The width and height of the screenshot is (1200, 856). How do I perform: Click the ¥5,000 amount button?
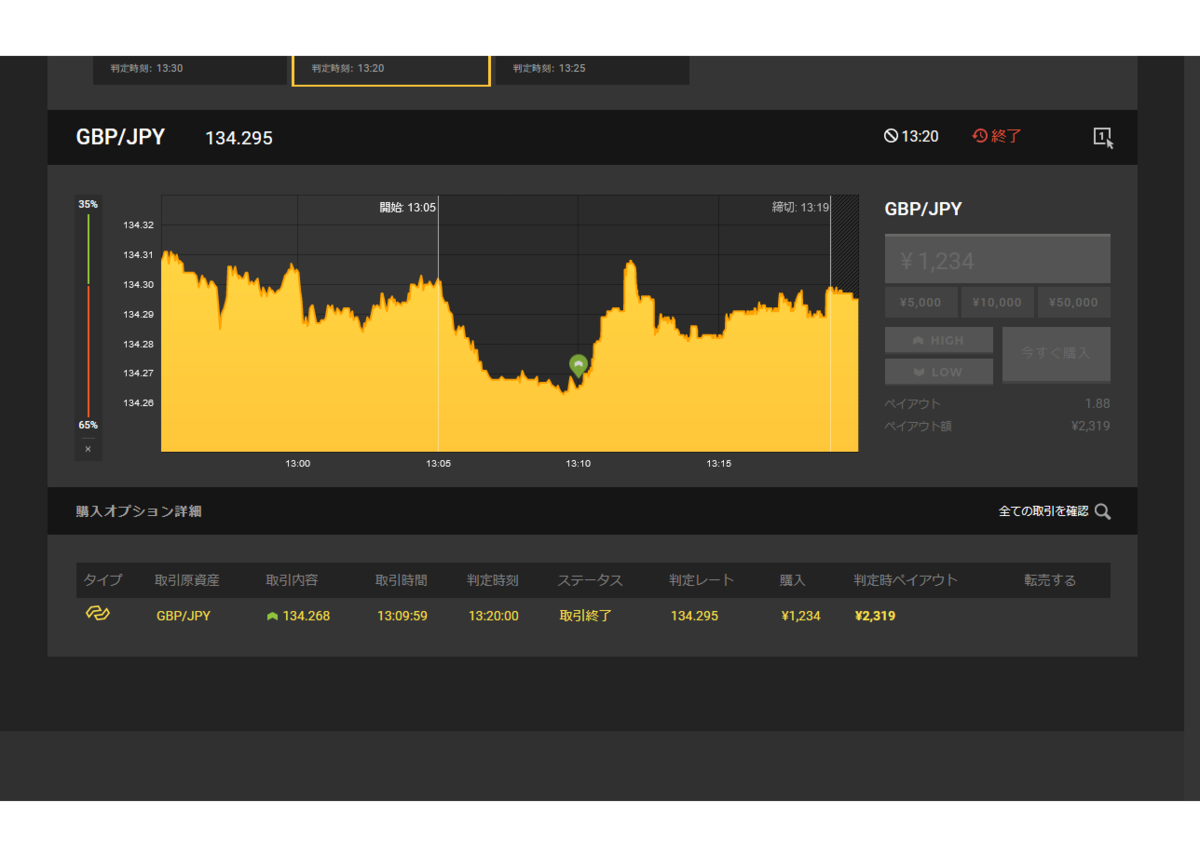coord(921,302)
